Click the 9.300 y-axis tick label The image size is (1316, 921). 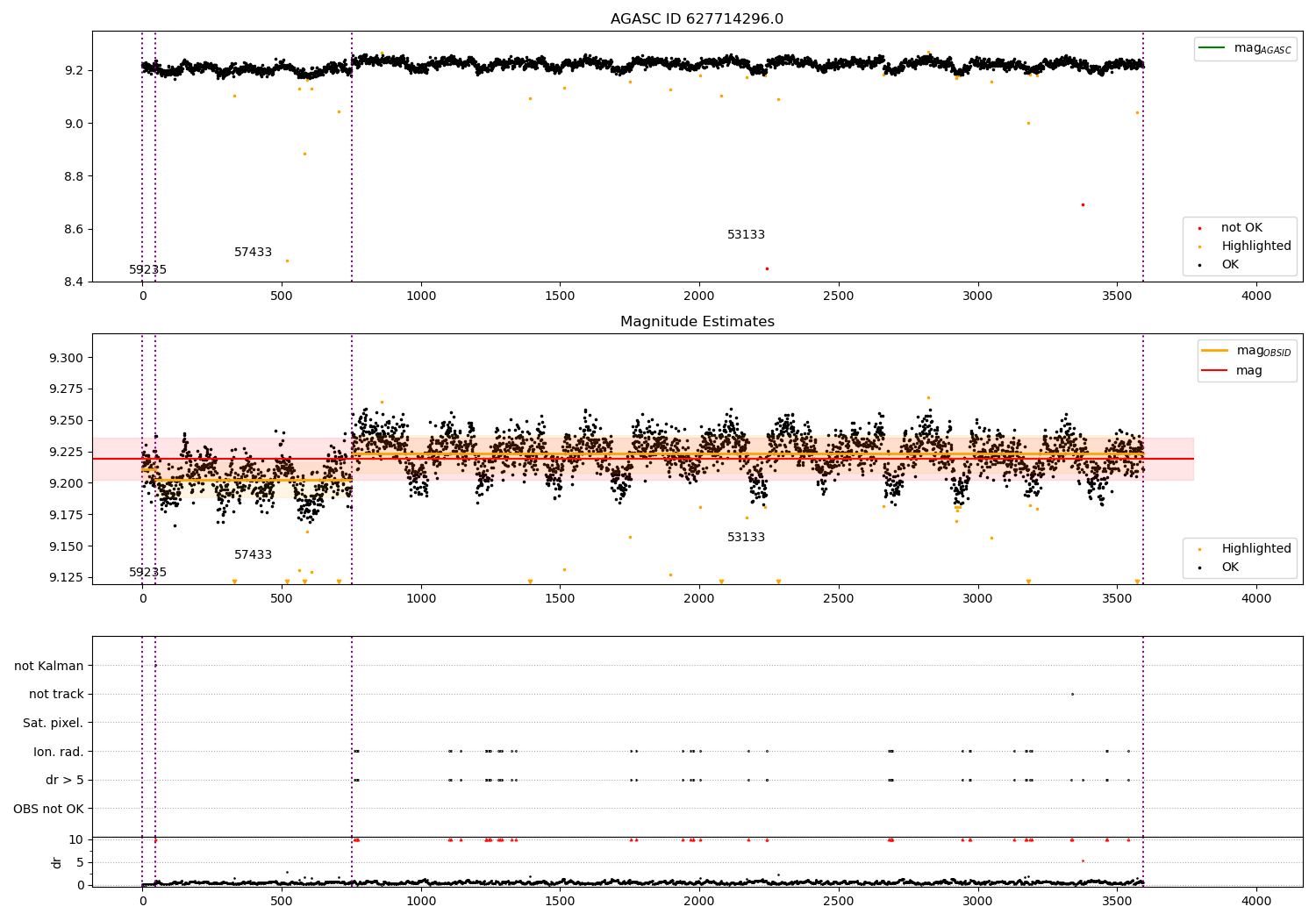(x=66, y=358)
